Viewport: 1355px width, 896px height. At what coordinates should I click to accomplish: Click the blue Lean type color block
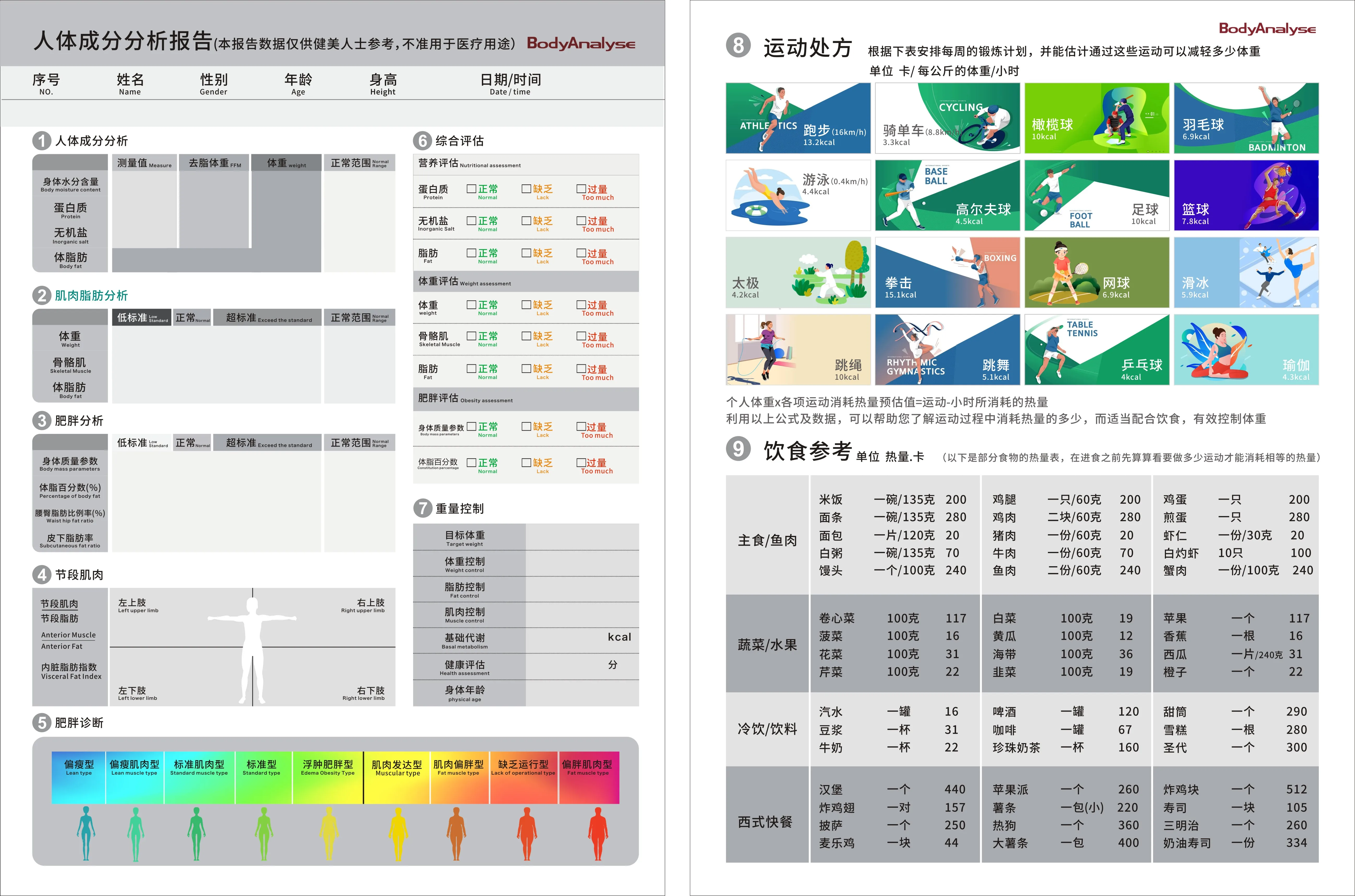point(79,777)
